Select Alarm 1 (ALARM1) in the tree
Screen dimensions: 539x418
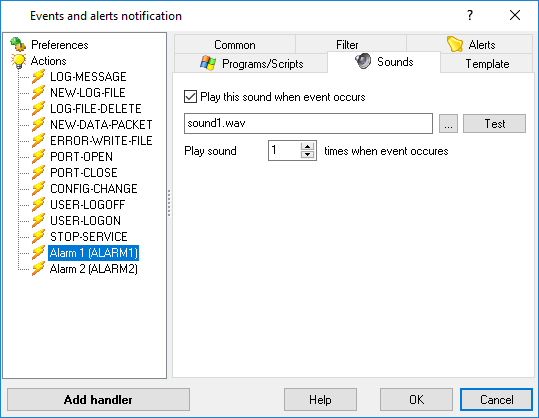coord(94,253)
